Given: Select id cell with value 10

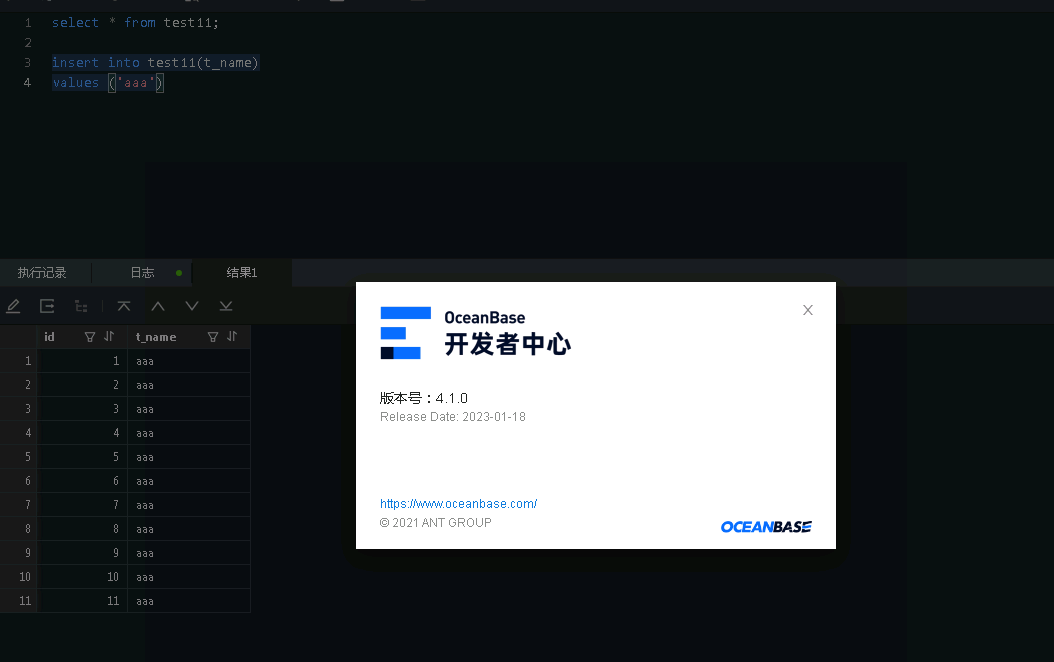Looking at the screenshot, I should point(82,577).
